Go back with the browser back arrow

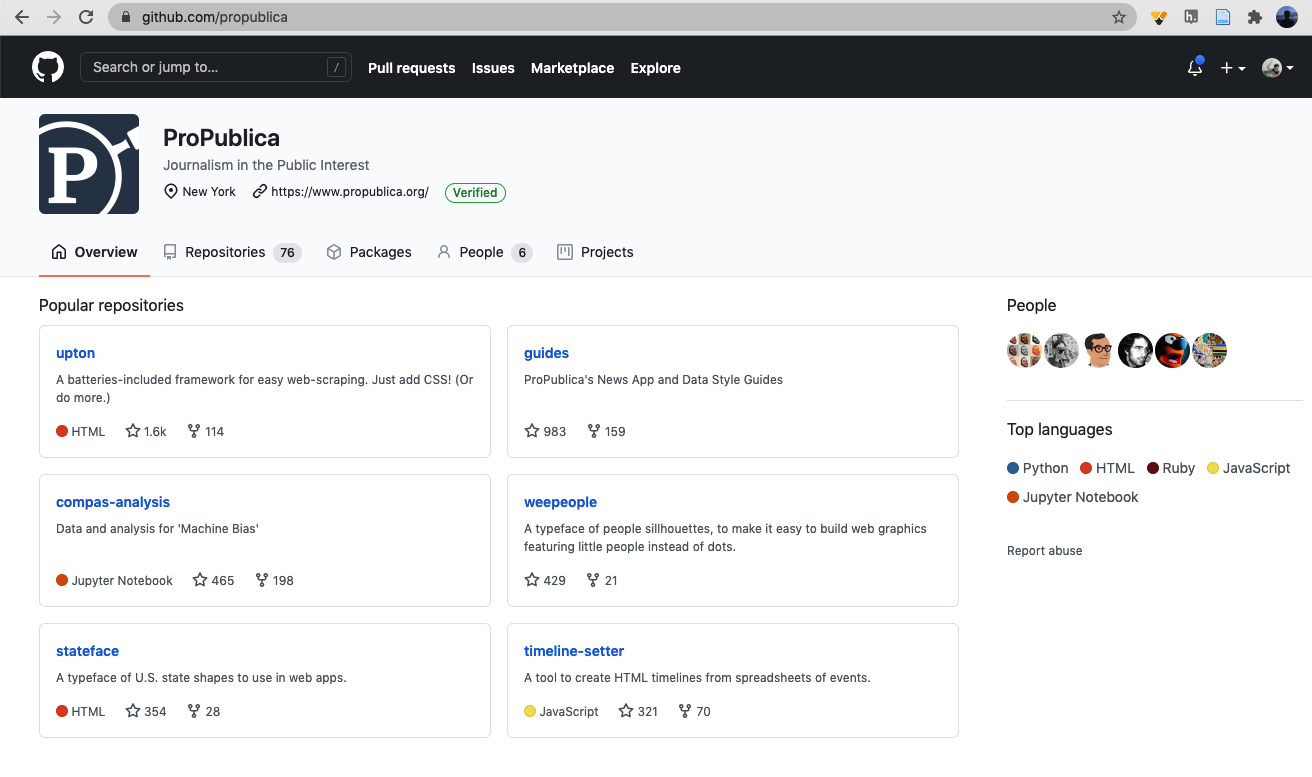(22, 17)
